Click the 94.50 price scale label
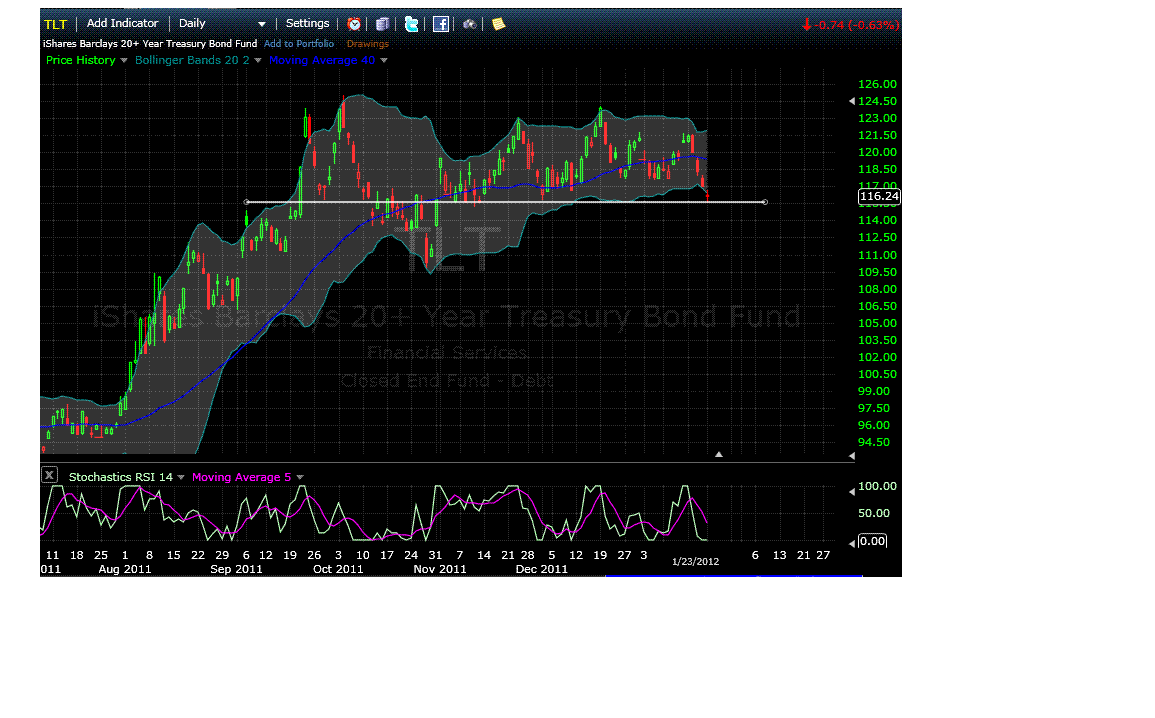This screenshot has height=718, width=1155. pyautogui.click(x=874, y=443)
